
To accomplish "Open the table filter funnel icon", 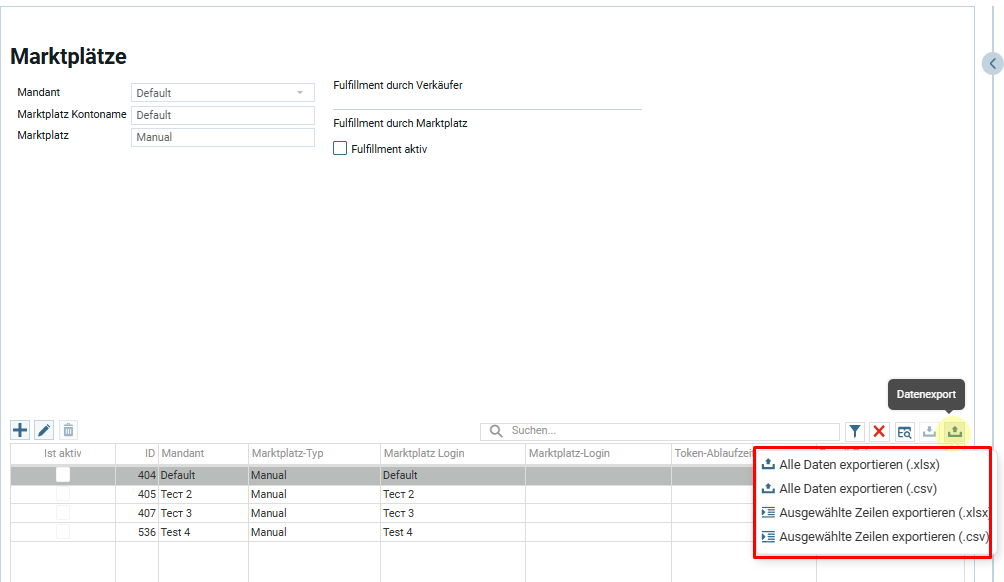I will [x=855, y=431].
